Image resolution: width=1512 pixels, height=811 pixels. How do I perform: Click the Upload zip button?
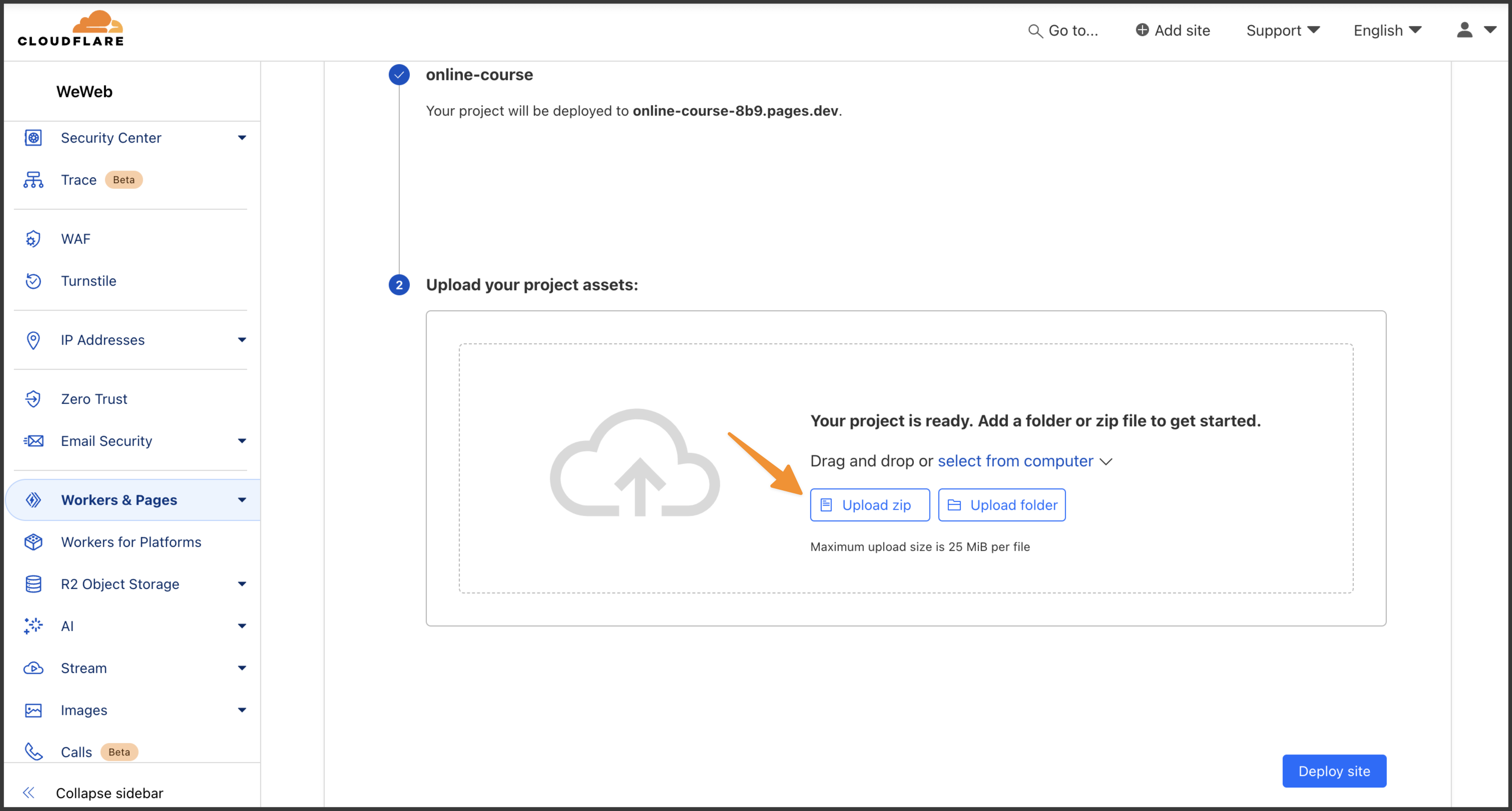point(870,504)
